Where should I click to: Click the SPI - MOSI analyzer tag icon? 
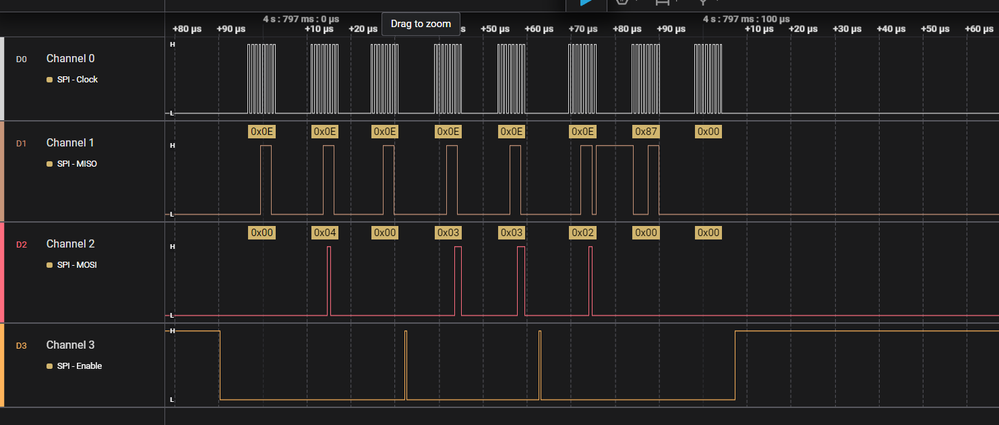(49, 265)
